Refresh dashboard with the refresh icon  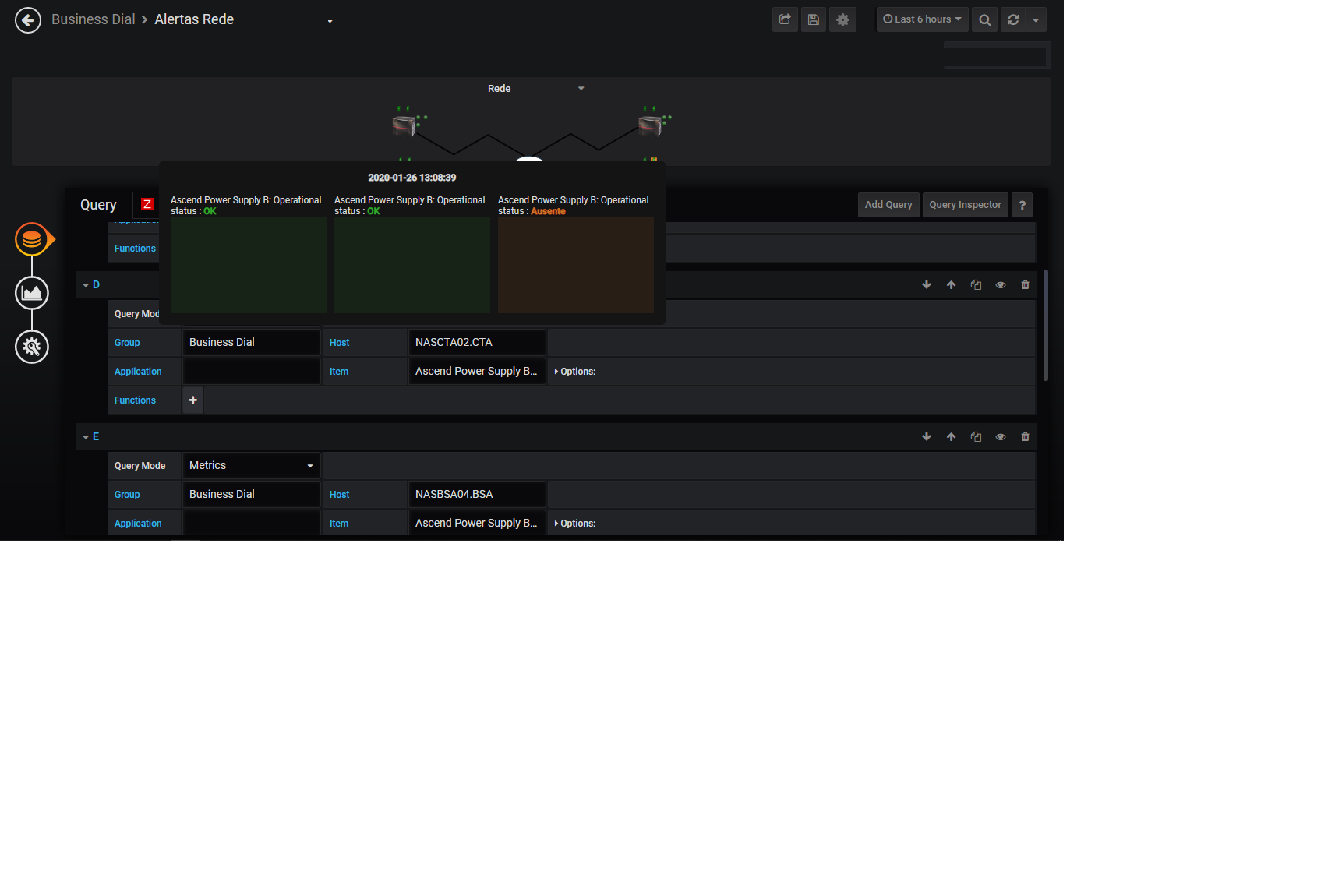coord(1013,19)
